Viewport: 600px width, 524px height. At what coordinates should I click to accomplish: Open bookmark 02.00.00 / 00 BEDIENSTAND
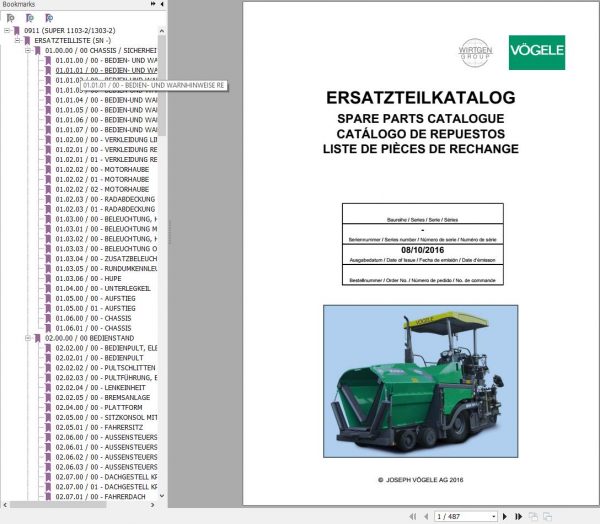click(x=90, y=338)
